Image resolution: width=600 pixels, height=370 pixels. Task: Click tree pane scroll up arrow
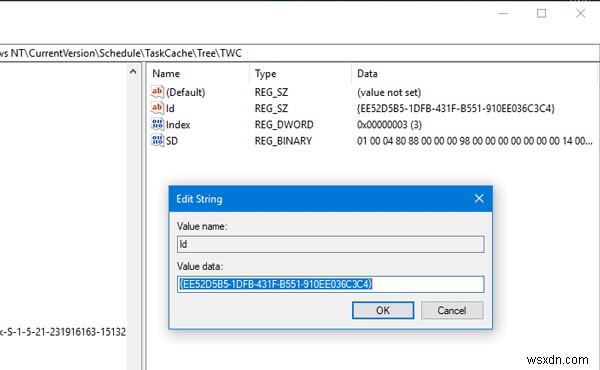tap(133, 72)
